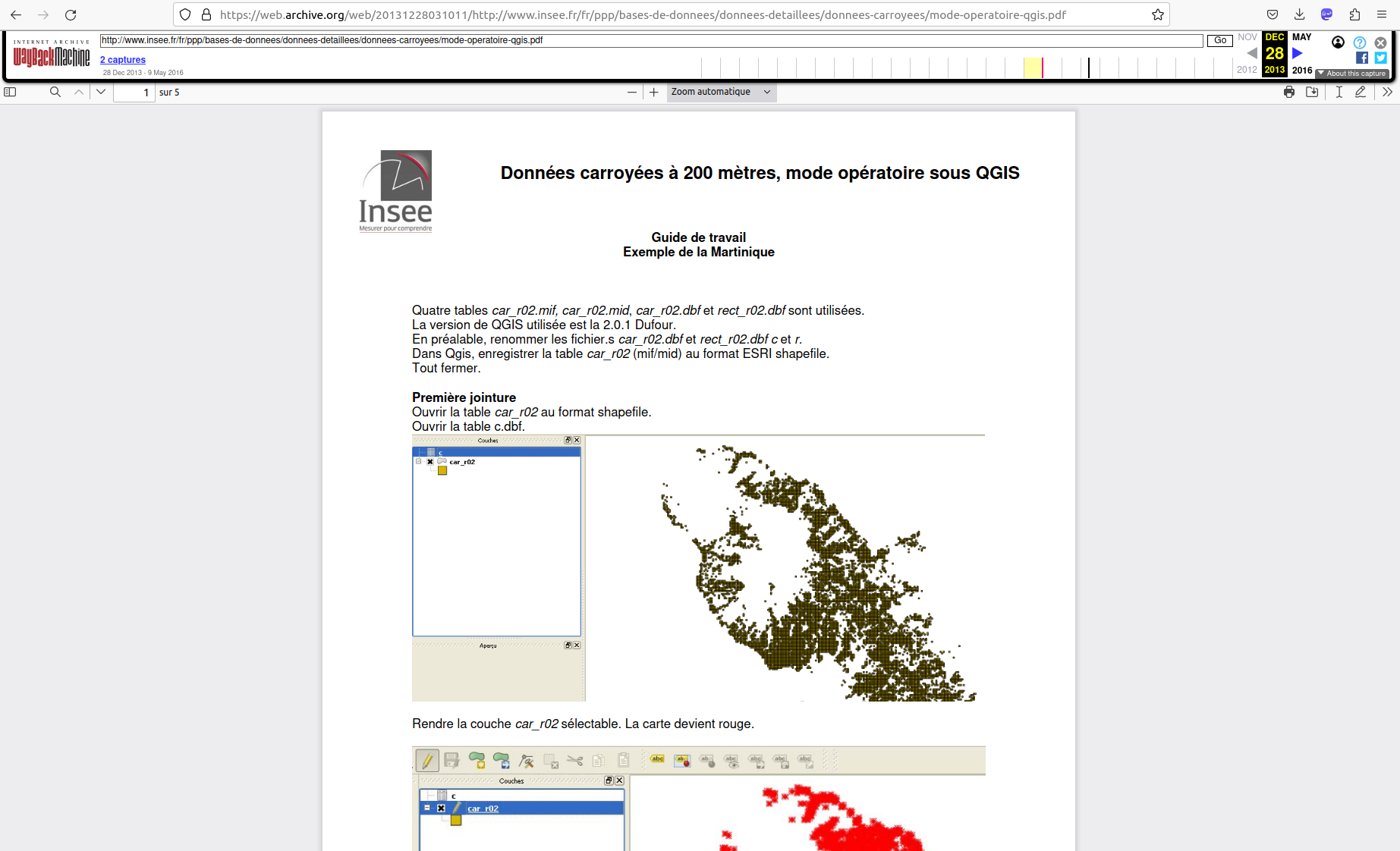This screenshot has height=851, width=1400.
Task: Toggle the PDF sidebar panel
Action: click(x=10, y=92)
